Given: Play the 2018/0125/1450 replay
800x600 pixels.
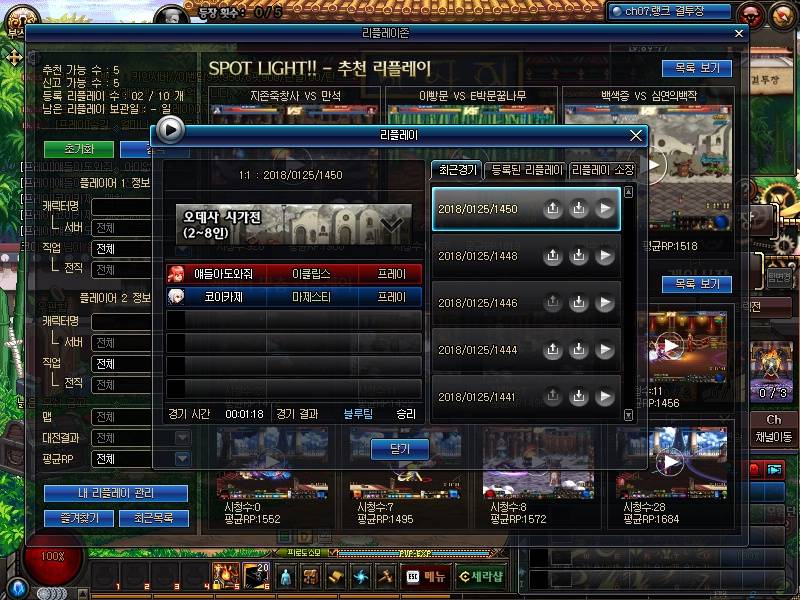Looking at the screenshot, I should [x=604, y=209].
